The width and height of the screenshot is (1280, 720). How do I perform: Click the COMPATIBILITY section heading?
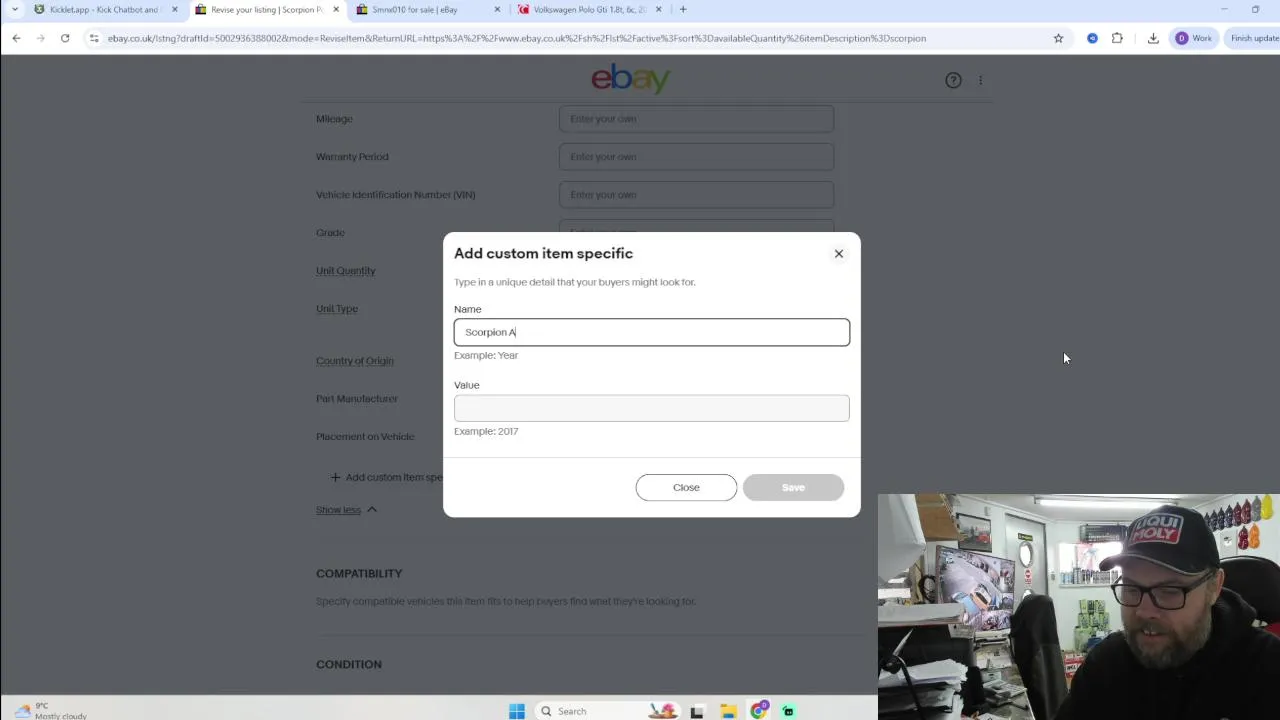click(x=359, y=574)
